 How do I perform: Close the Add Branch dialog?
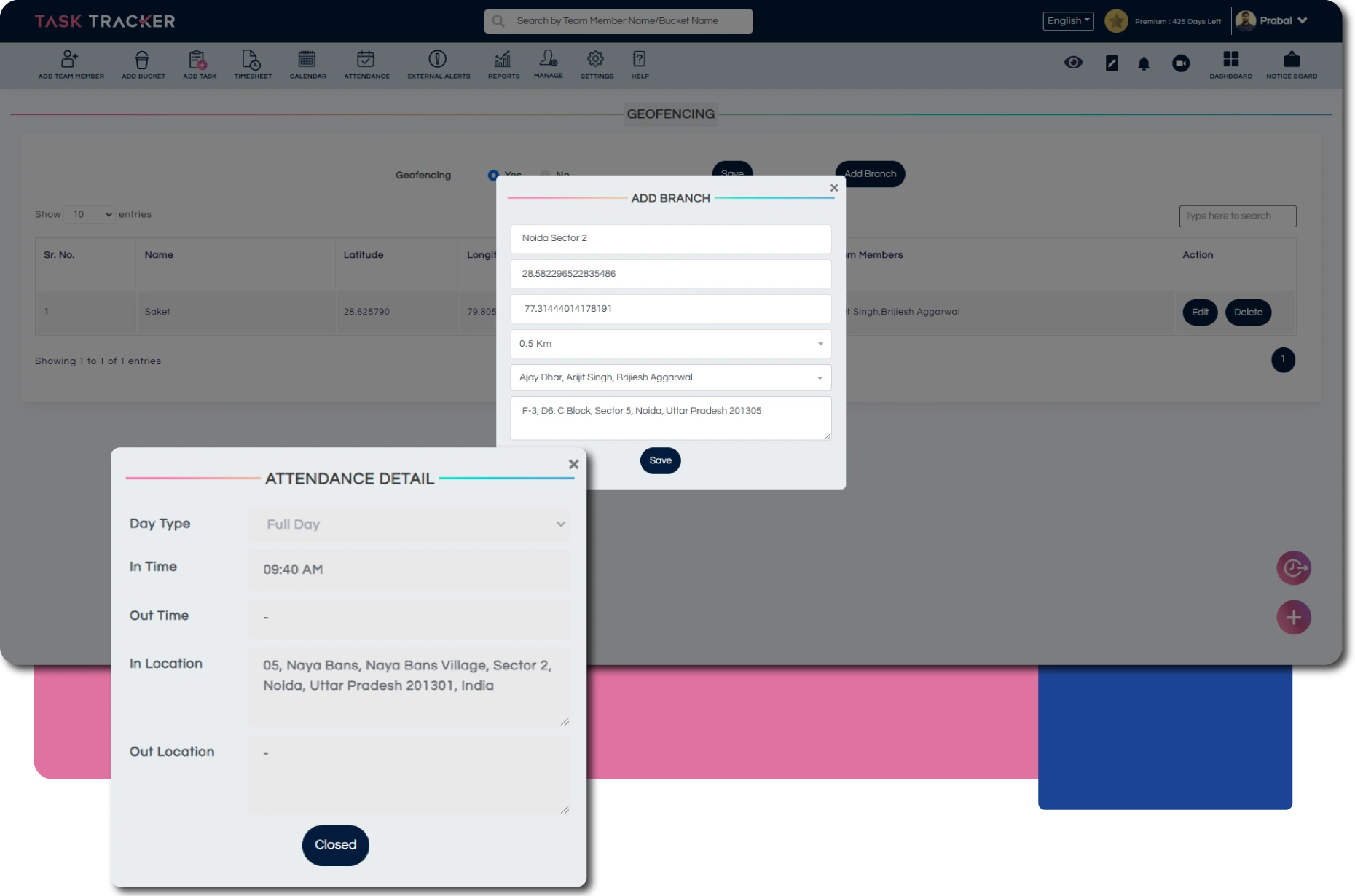click(834, 188)
